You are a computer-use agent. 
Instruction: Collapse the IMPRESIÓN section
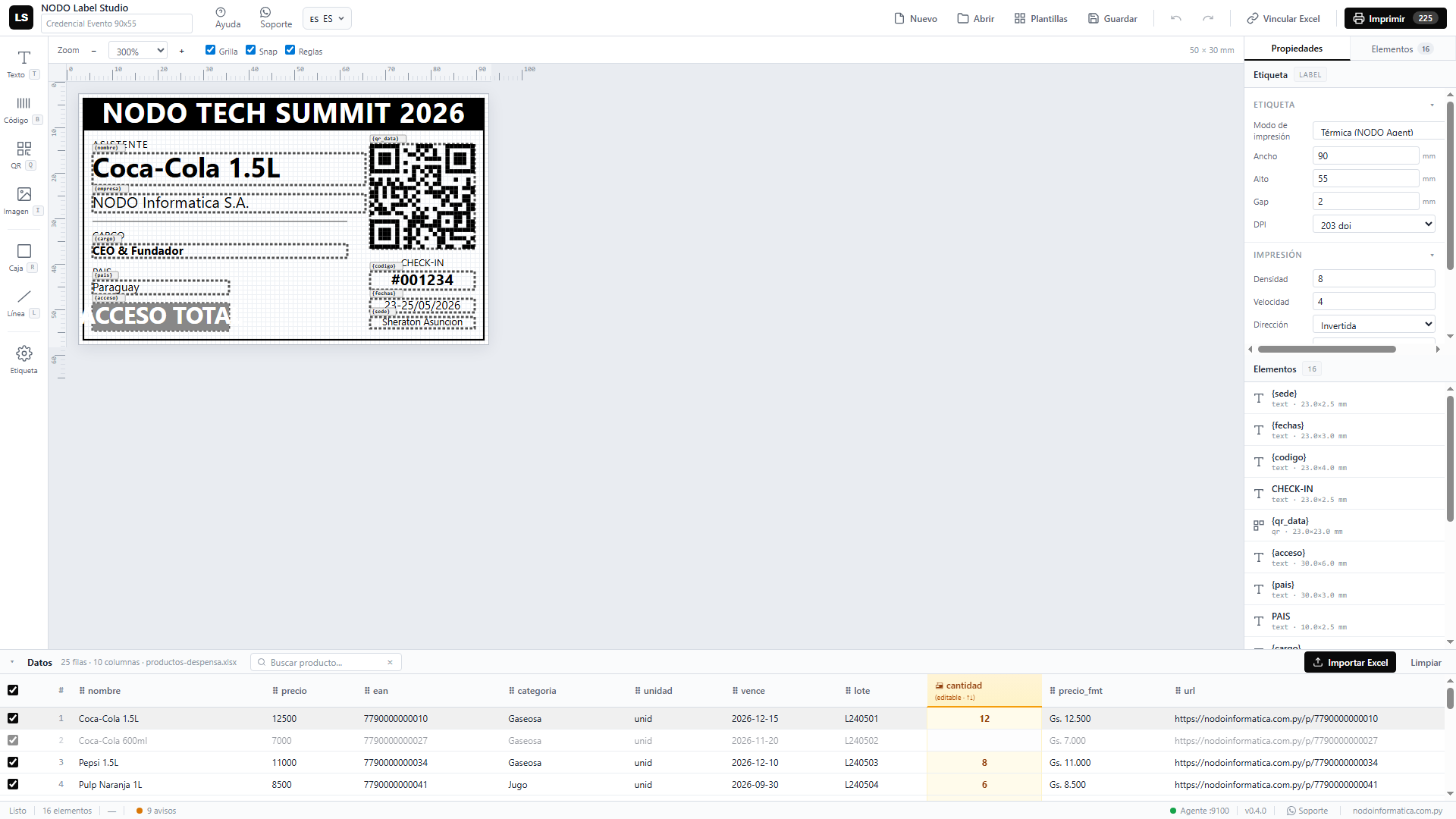pyautogui.click(x=1432, y=255)
